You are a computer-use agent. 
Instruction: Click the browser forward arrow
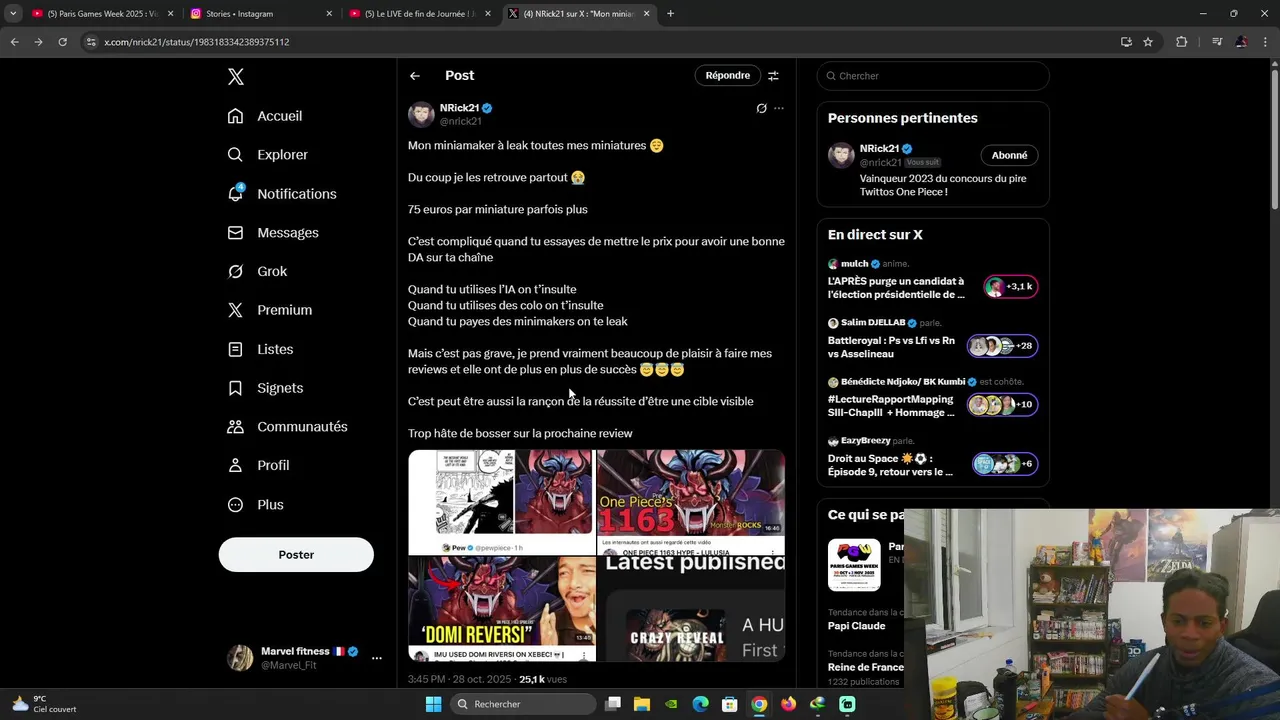38,42
